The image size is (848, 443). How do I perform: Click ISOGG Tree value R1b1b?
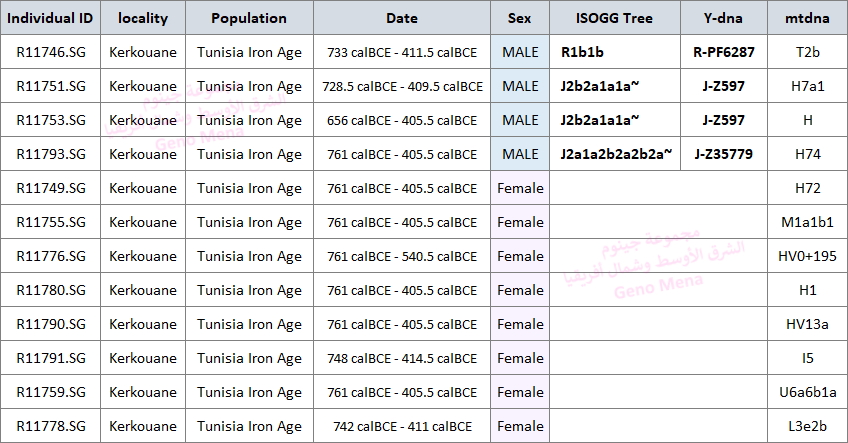pos(582,52)
